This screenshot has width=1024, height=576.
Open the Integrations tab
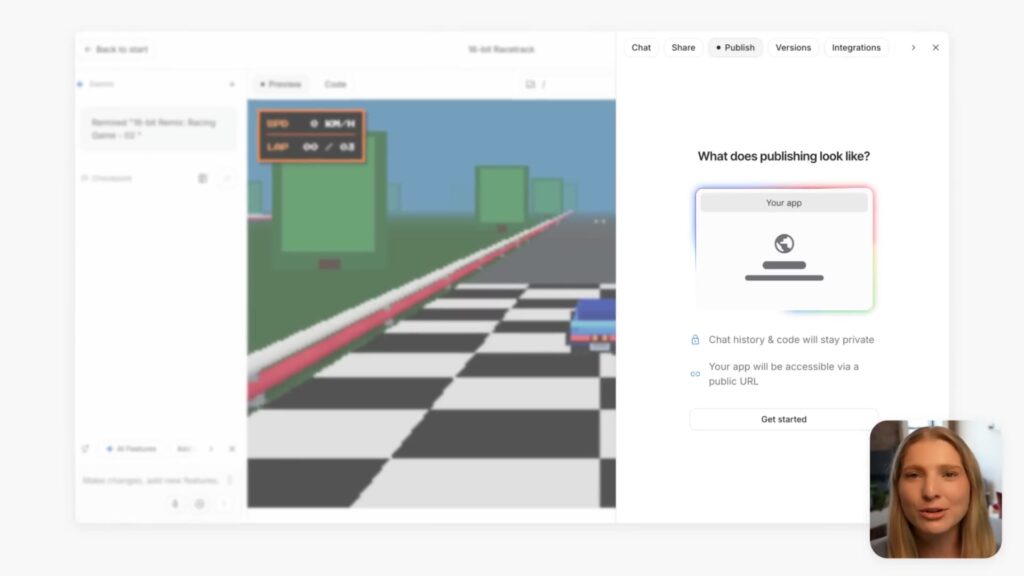click(x=856, y=48)
